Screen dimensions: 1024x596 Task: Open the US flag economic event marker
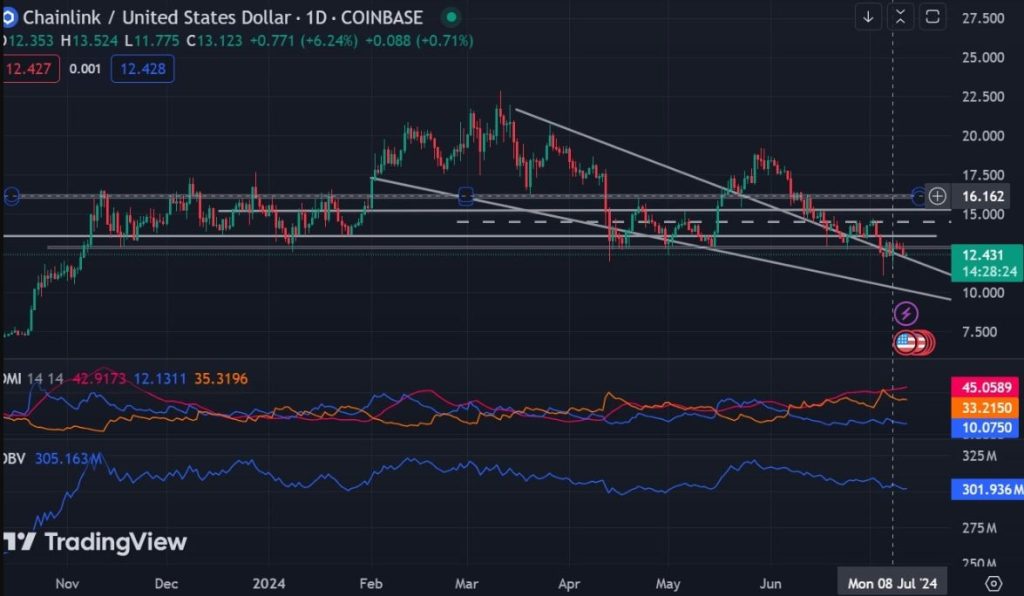[906, 342]
